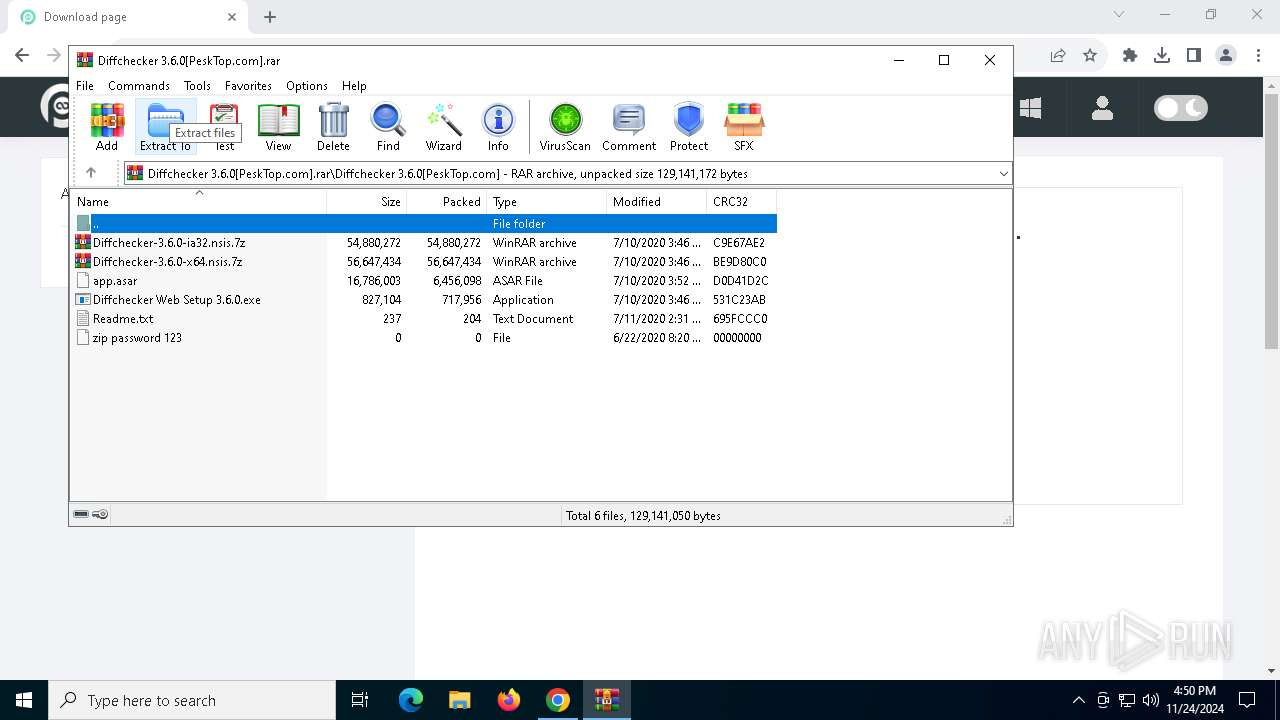The width and height of the screenshot is (1280, 720).
Task: Click the website user account icon
Action: (x=1102, y=107)
